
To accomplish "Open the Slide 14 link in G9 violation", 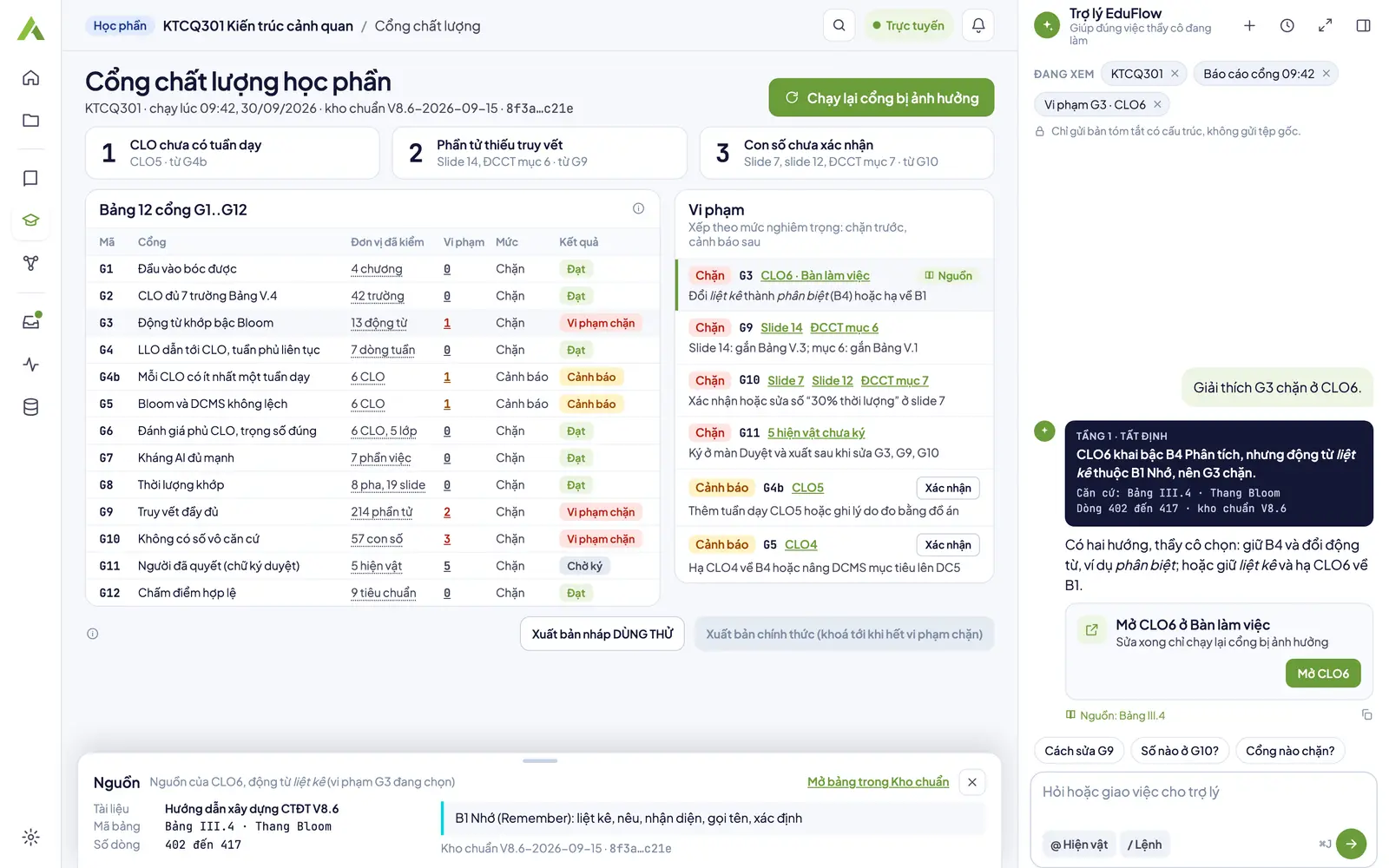I will pos(781,327).
